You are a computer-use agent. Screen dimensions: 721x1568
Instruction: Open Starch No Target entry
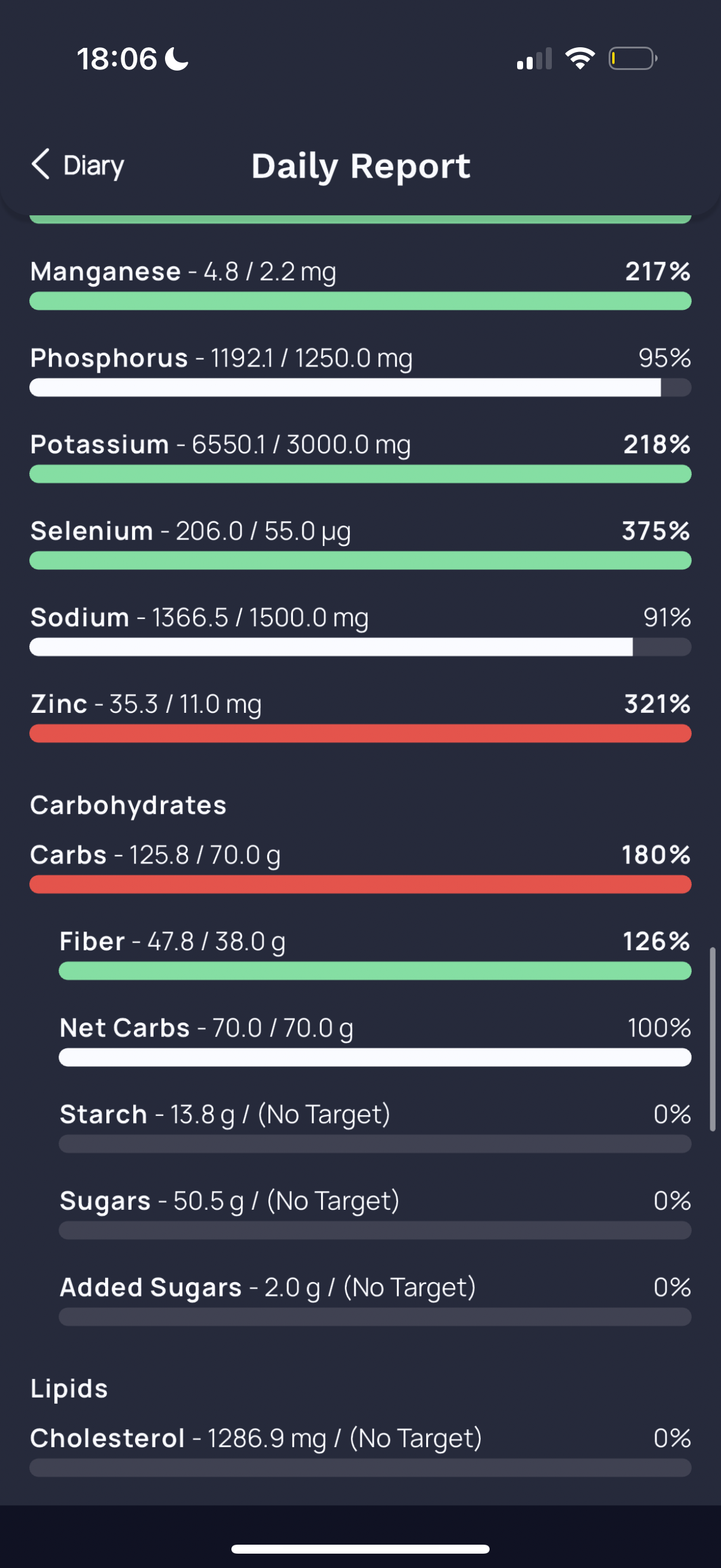click(x=375, y=1127)
